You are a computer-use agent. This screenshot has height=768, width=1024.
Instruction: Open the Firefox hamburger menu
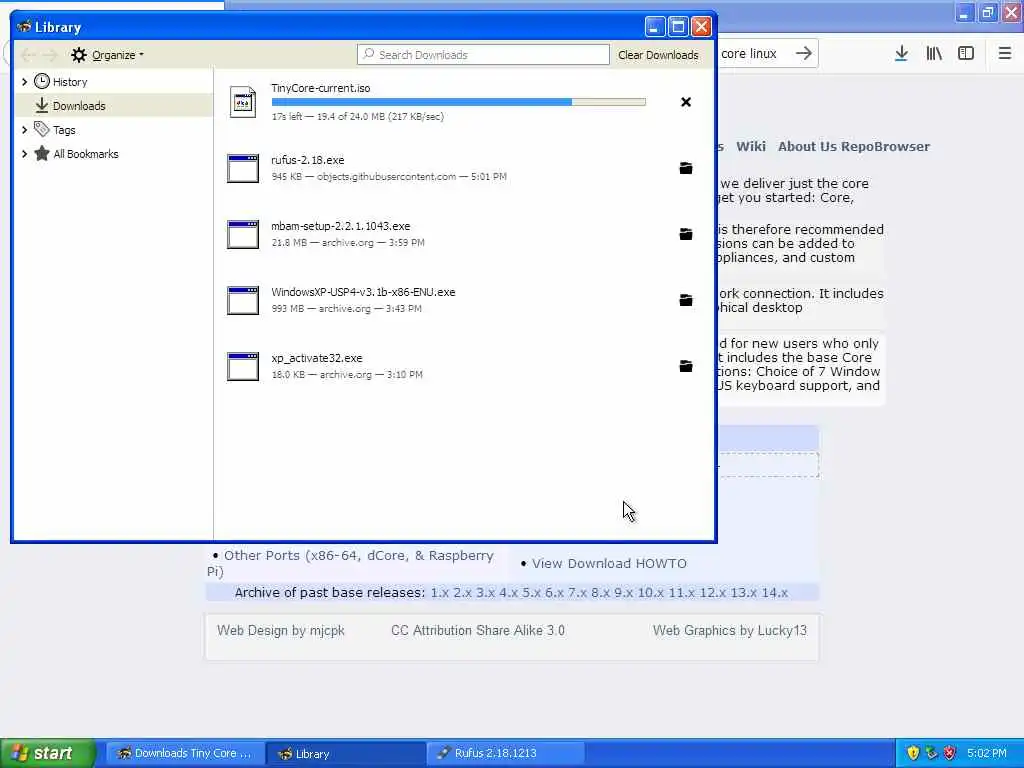(1005, 54)
